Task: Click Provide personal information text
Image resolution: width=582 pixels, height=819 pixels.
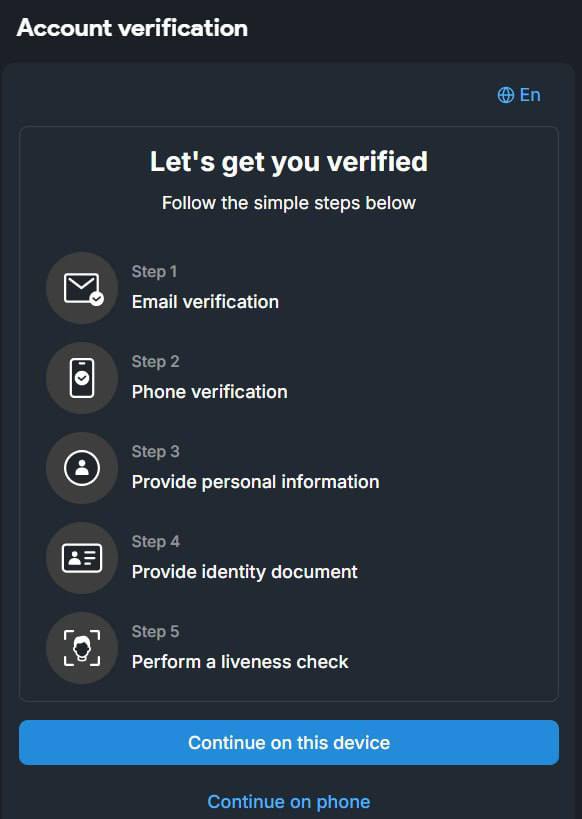Action: 255,482
